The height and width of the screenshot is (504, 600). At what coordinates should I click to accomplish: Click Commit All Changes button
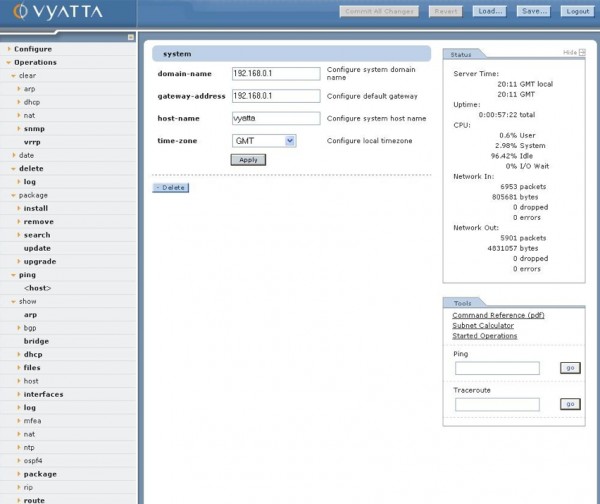tap(379, 11)
